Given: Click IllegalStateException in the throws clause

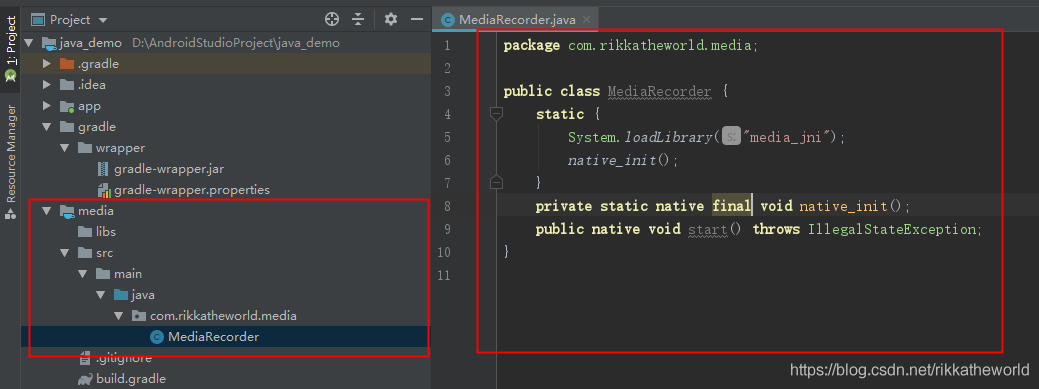Looking at the screenshot, I should [892, 229].
